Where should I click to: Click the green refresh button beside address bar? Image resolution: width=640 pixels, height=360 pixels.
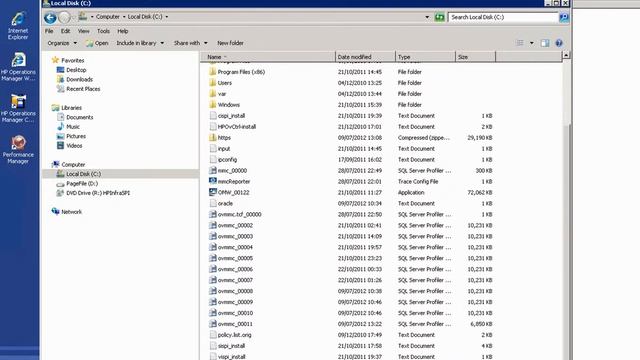coord(439,17)
